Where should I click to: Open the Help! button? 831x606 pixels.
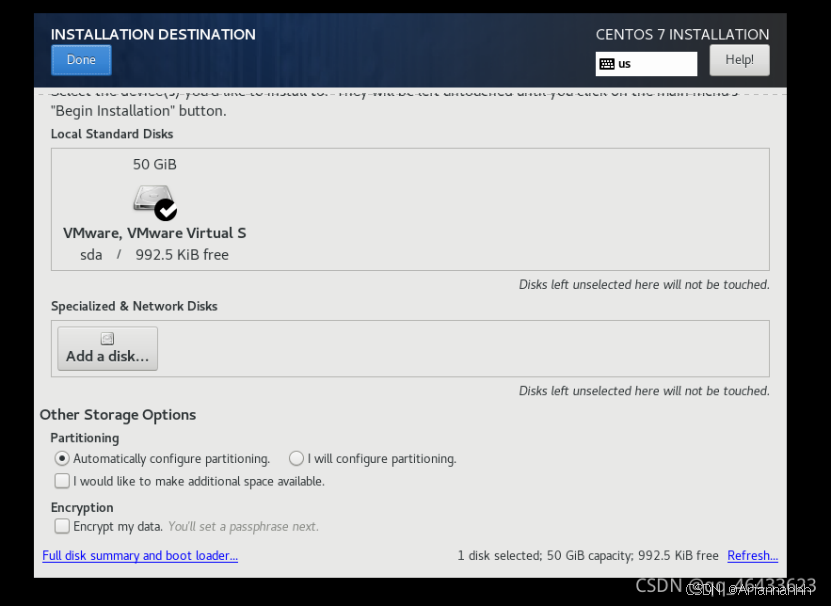click(739, 60)
